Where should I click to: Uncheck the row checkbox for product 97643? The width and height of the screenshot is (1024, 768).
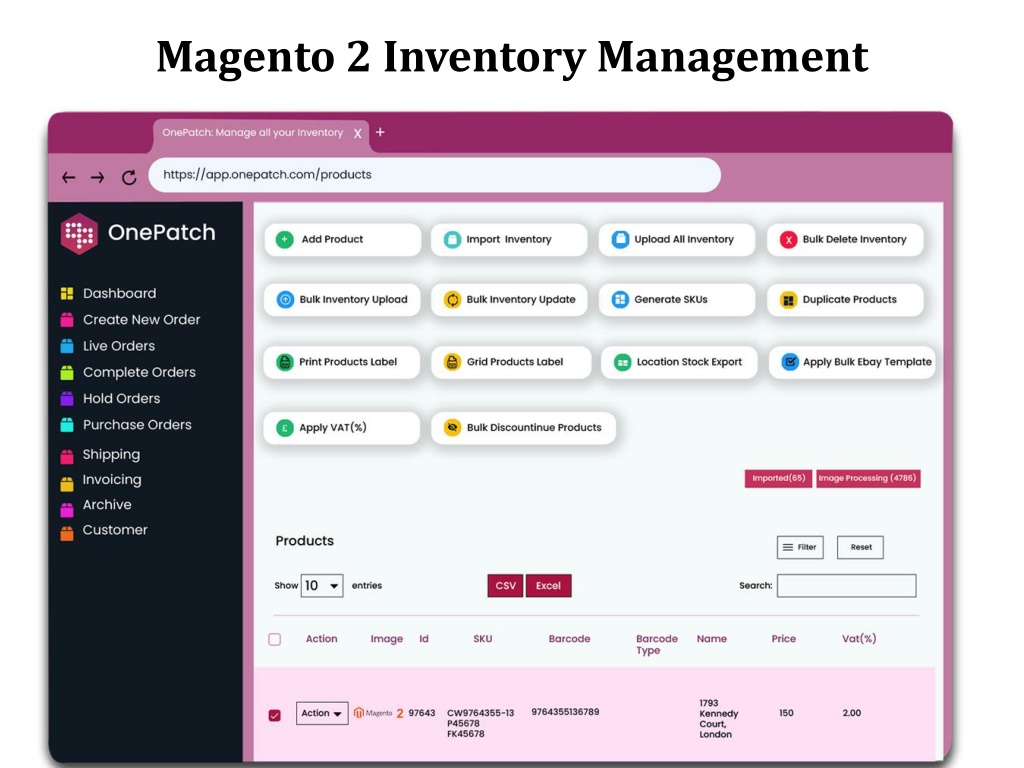[x=275, y=715]
